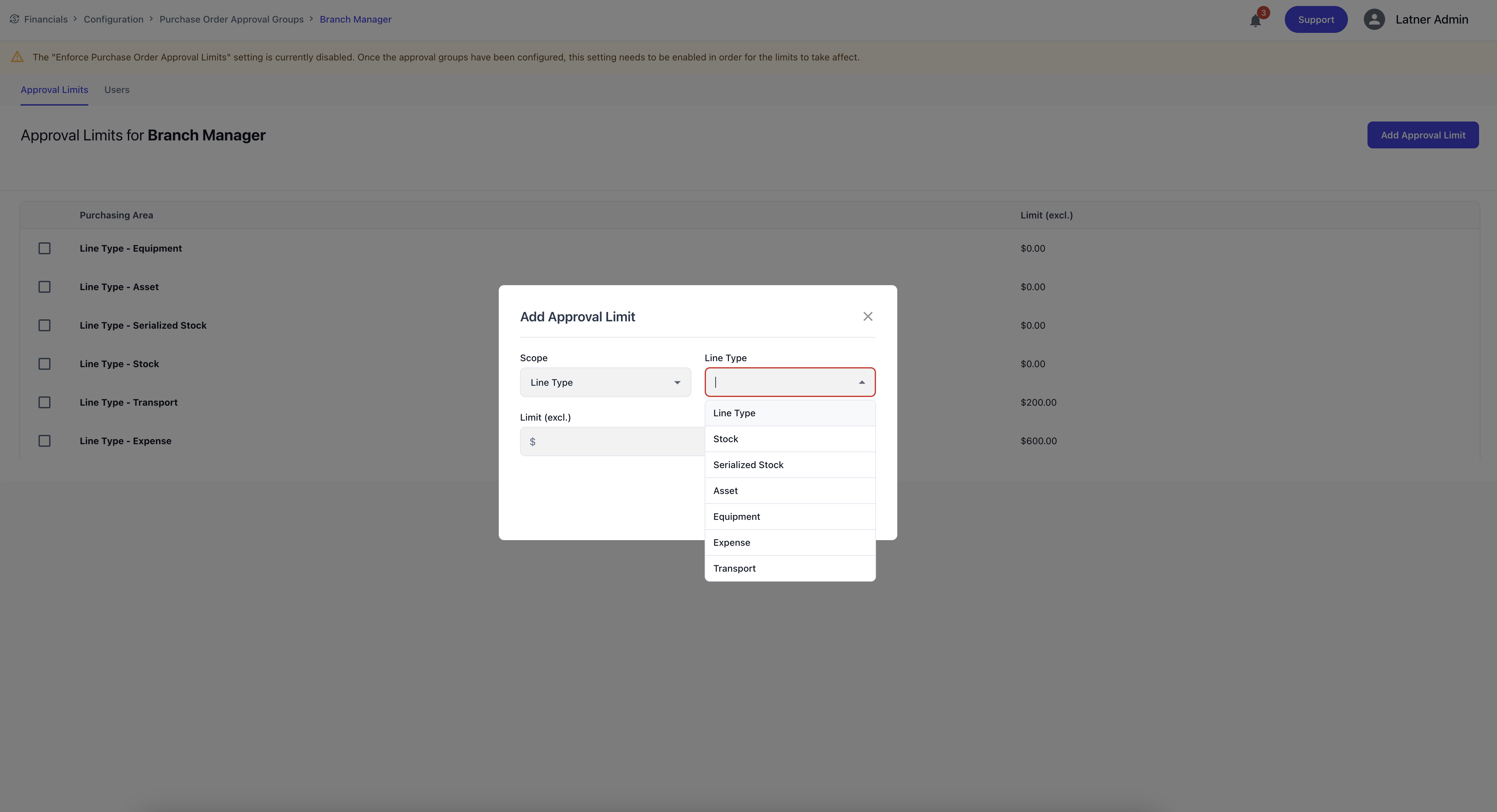Switch to the Users tab
This screenshot has width=1497, height=812.
pyautogui.click(x=117, y=89)
